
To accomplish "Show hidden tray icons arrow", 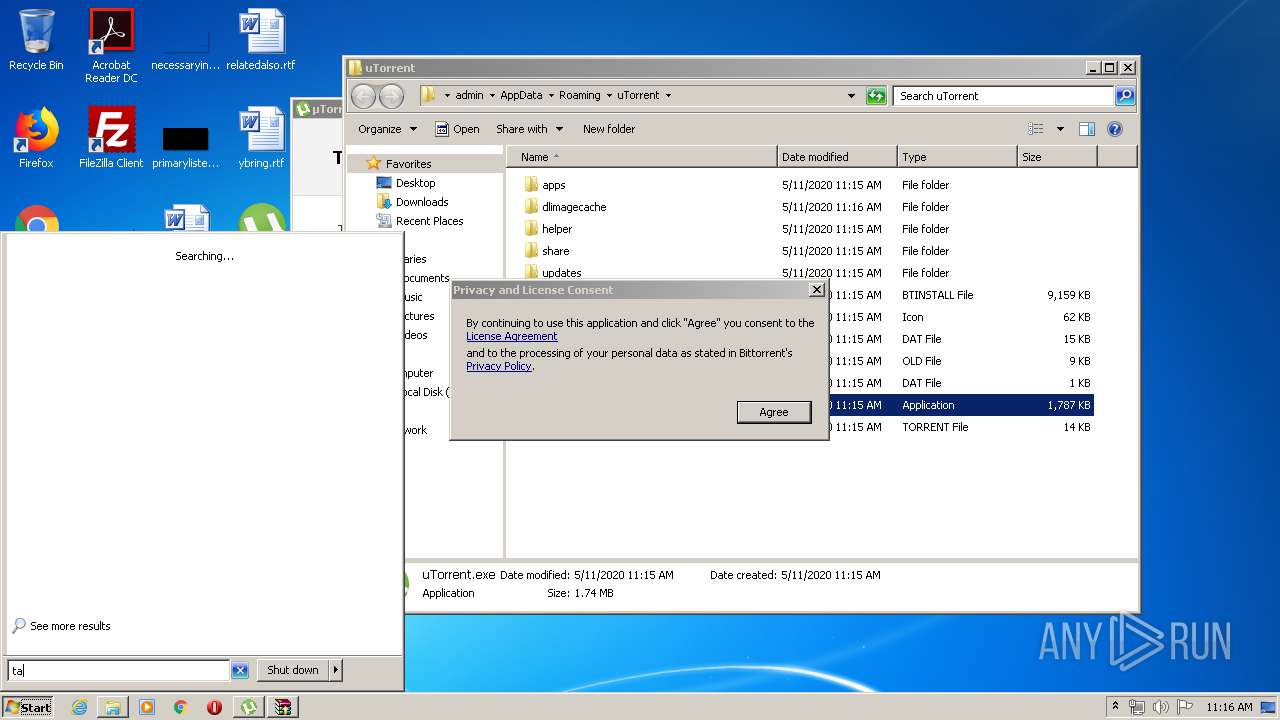I will (1116, 707).
